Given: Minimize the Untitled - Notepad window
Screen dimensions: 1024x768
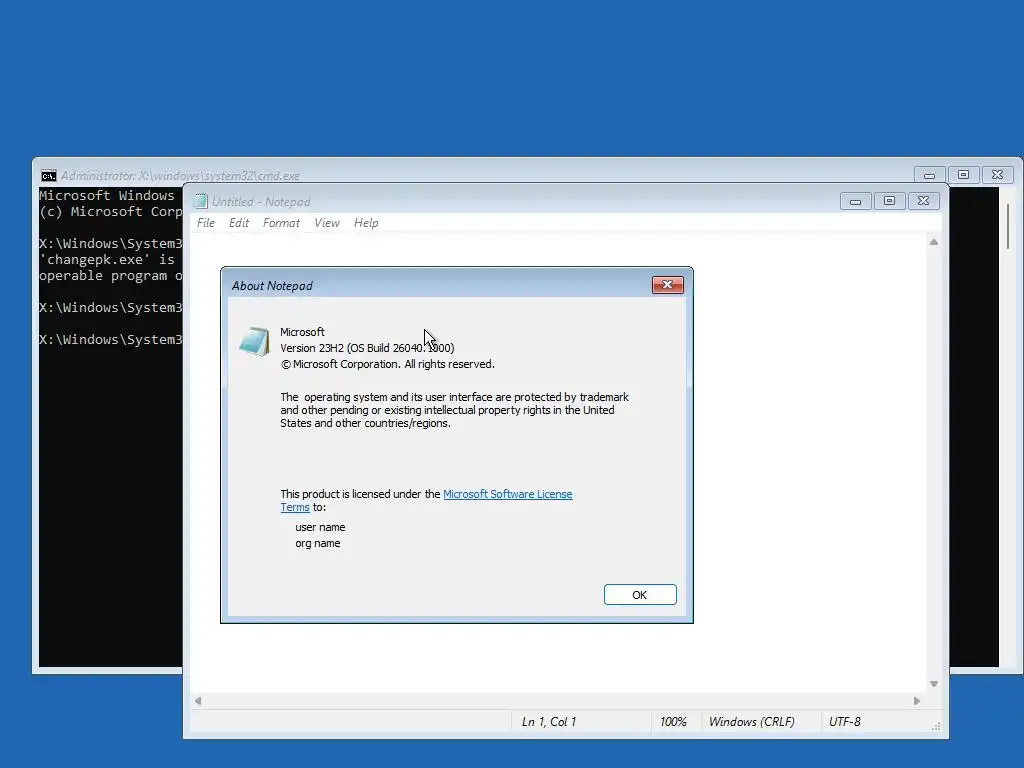Looking at the screenshot, I should click(x=856, y=201).
